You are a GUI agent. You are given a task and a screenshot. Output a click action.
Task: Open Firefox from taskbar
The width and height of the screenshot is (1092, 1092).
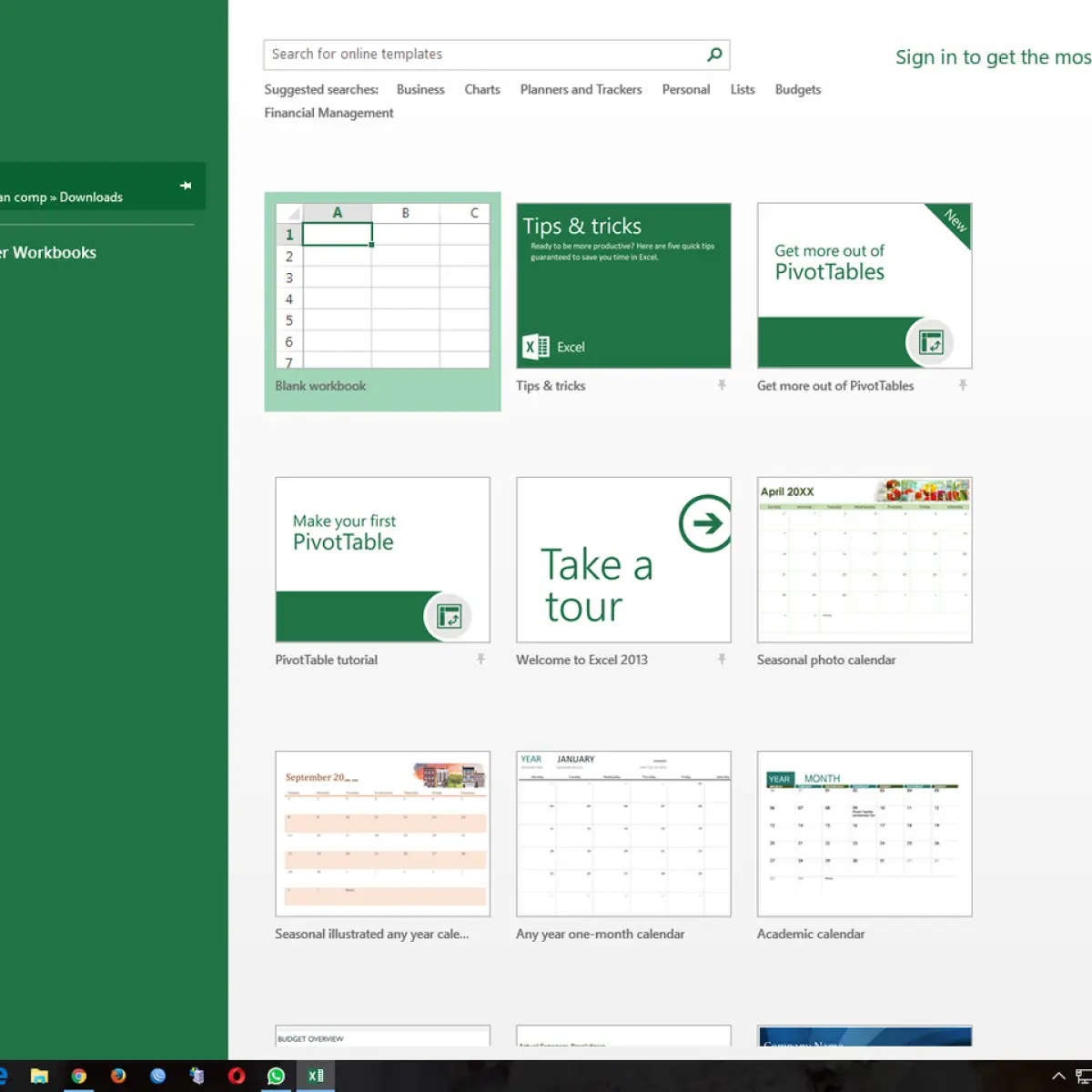coord(118,1076)
